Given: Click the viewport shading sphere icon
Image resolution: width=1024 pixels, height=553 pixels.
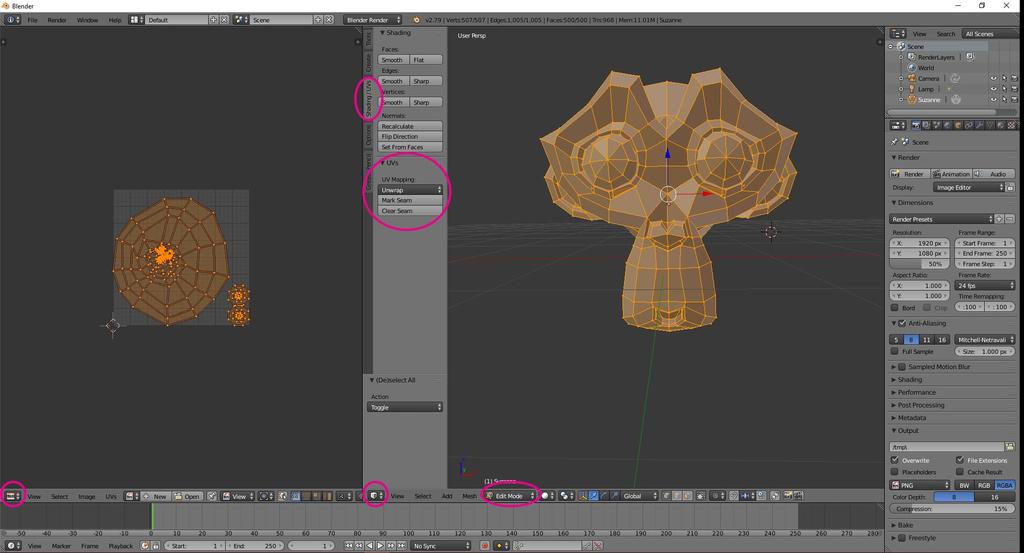Looking at the screenshot, I should tap(547, 496).
